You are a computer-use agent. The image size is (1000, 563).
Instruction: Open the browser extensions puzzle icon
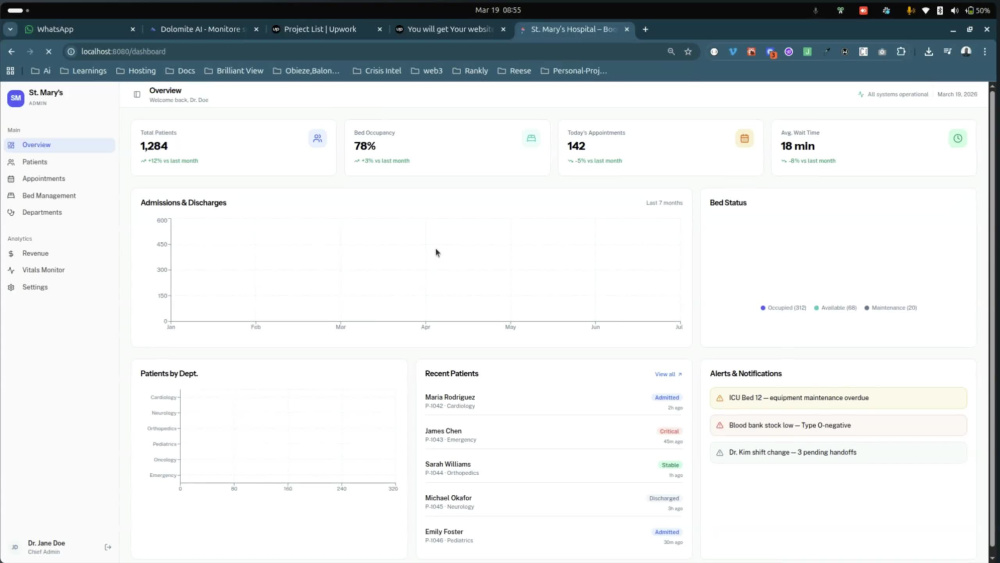[x=901, y=52]
